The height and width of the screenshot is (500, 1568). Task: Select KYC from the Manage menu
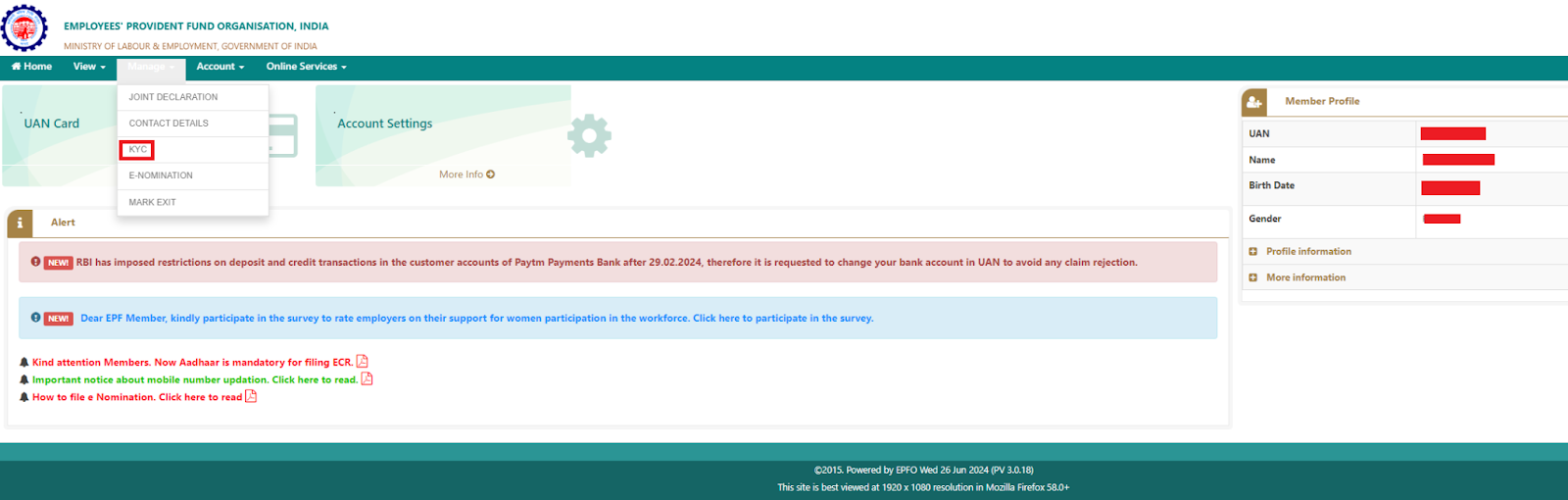pos(137,150)
